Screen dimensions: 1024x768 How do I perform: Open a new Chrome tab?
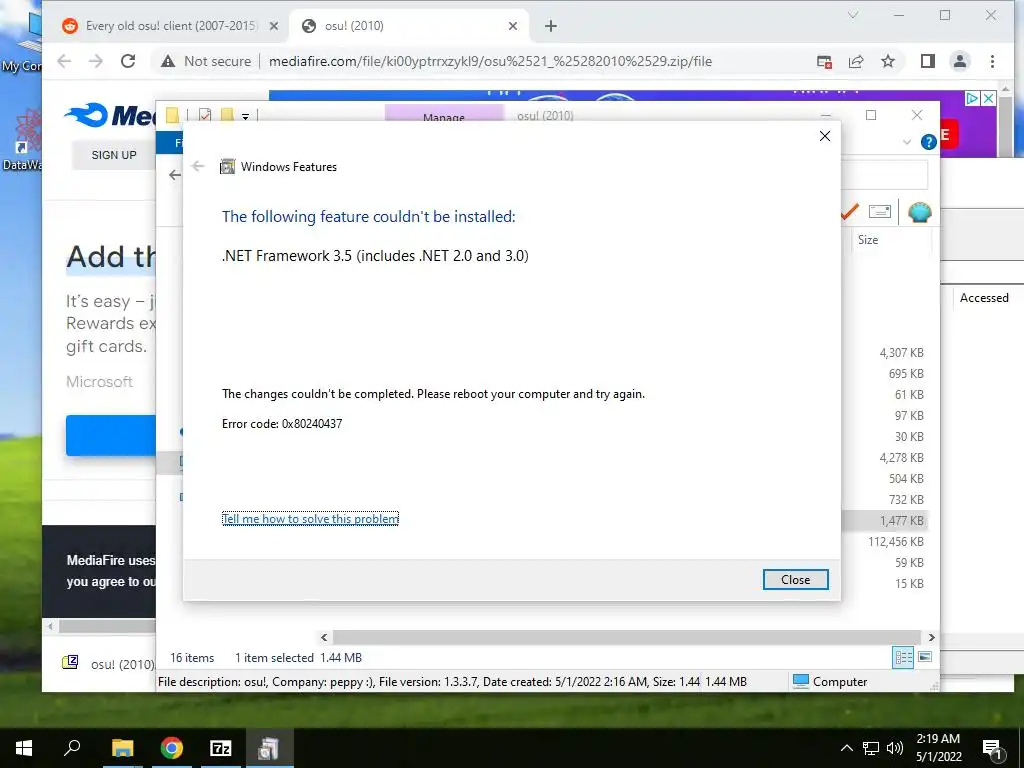(x=551, y=26)
